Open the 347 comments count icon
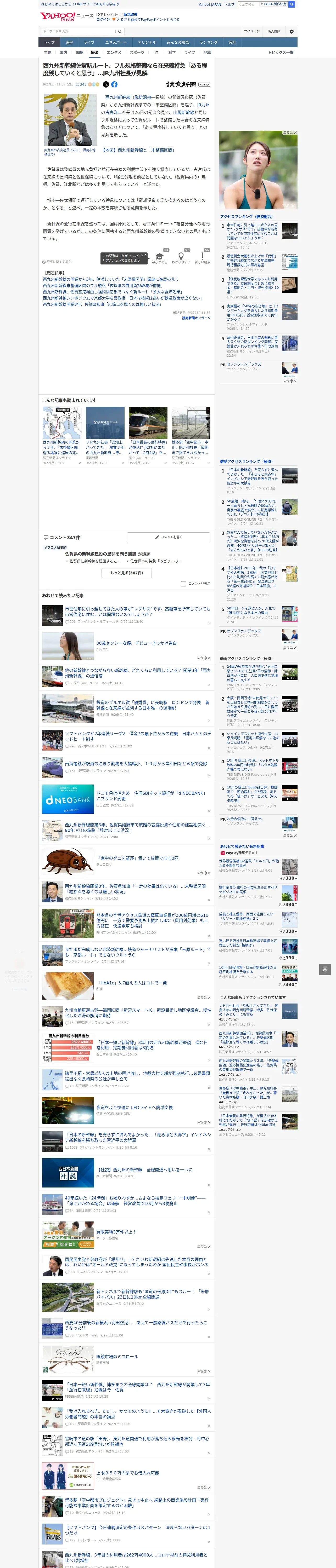This screenshot has width=336, height=1568. 81,85
